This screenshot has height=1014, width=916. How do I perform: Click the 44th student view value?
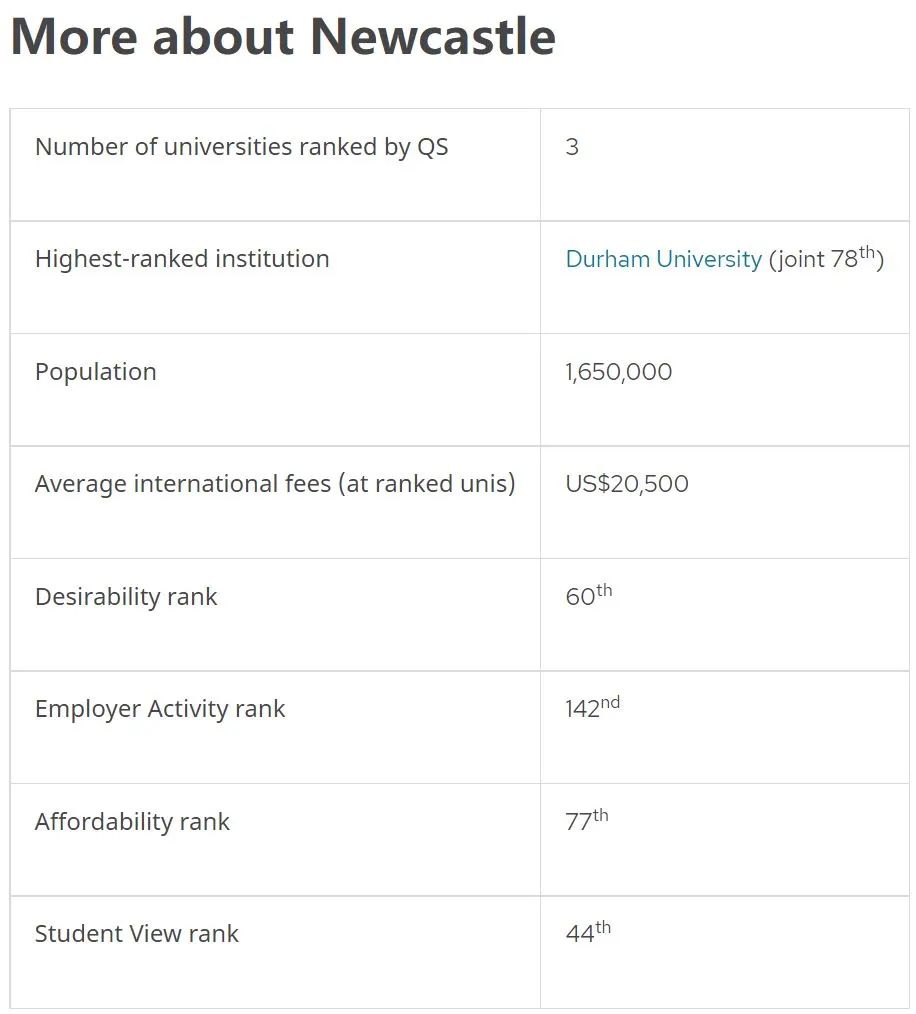click(x=588, y=932)
